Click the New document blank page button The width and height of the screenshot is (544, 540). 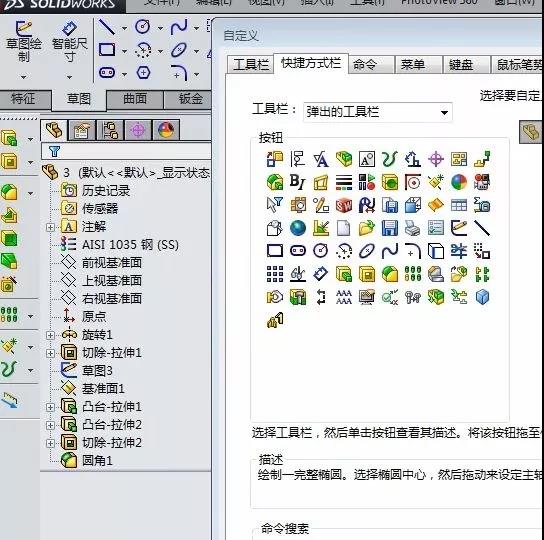344,228
